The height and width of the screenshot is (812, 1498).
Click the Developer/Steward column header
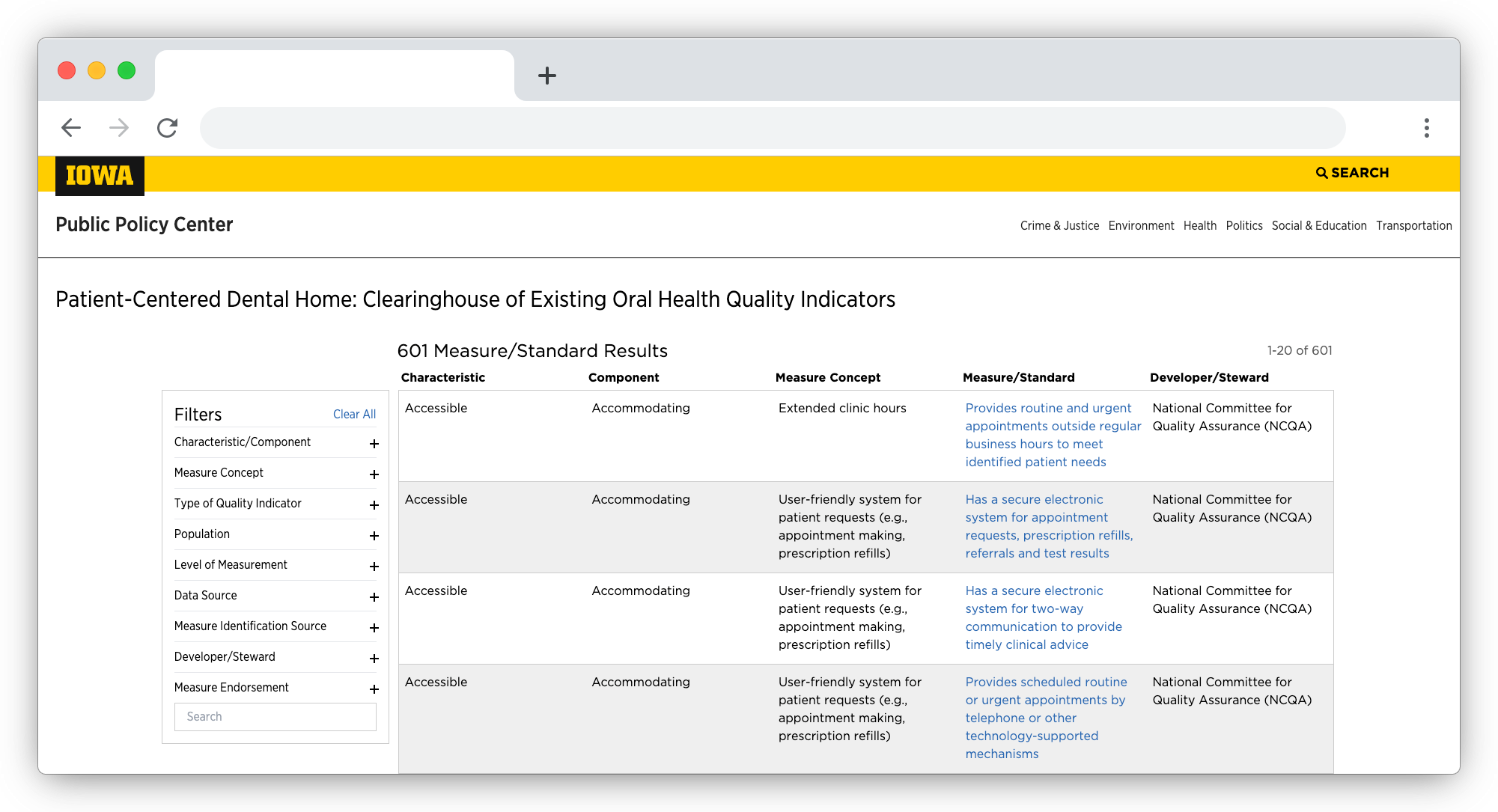(x=1209, y=378)
